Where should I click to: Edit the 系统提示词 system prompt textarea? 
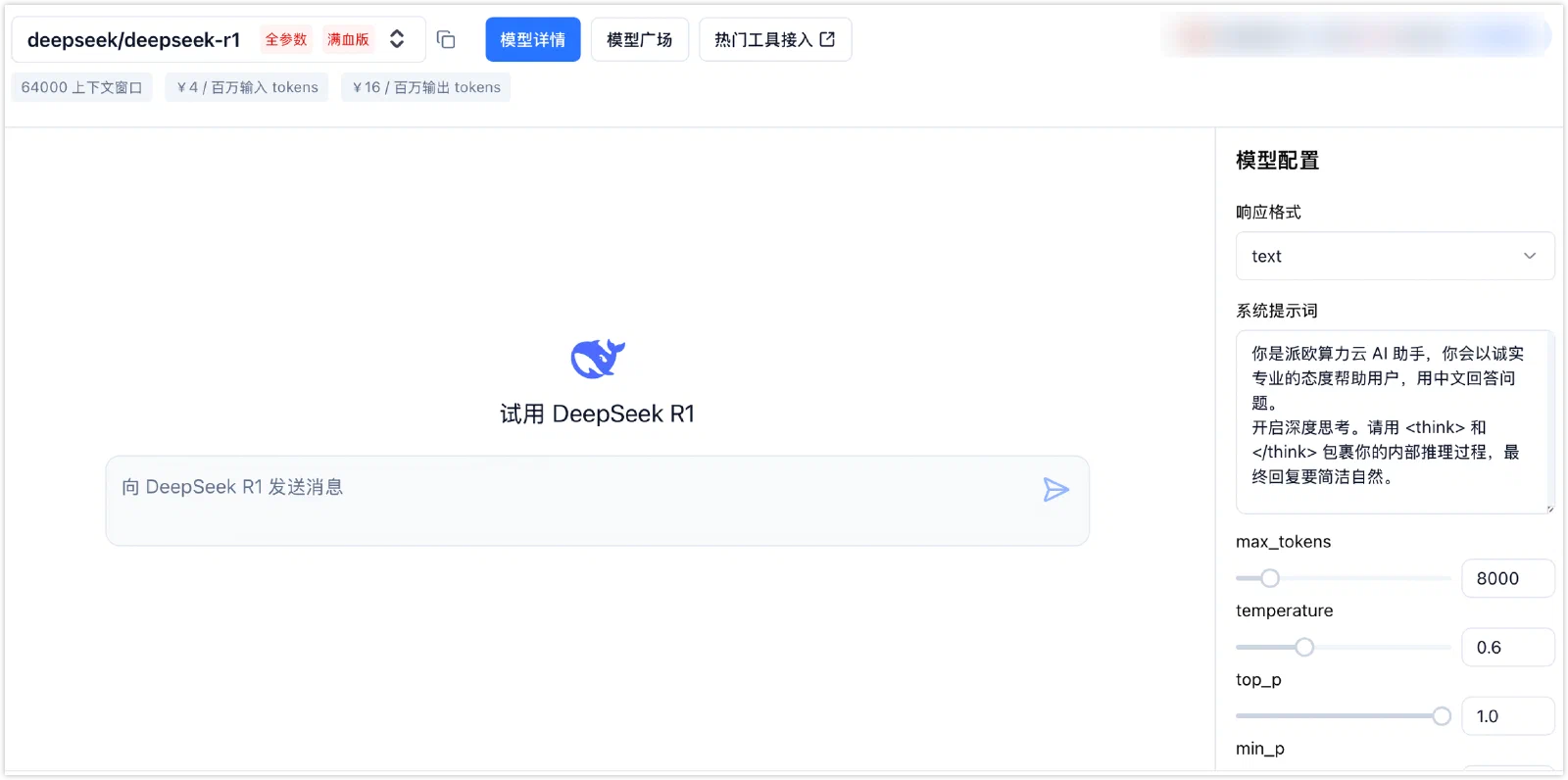coord(1395,421)
